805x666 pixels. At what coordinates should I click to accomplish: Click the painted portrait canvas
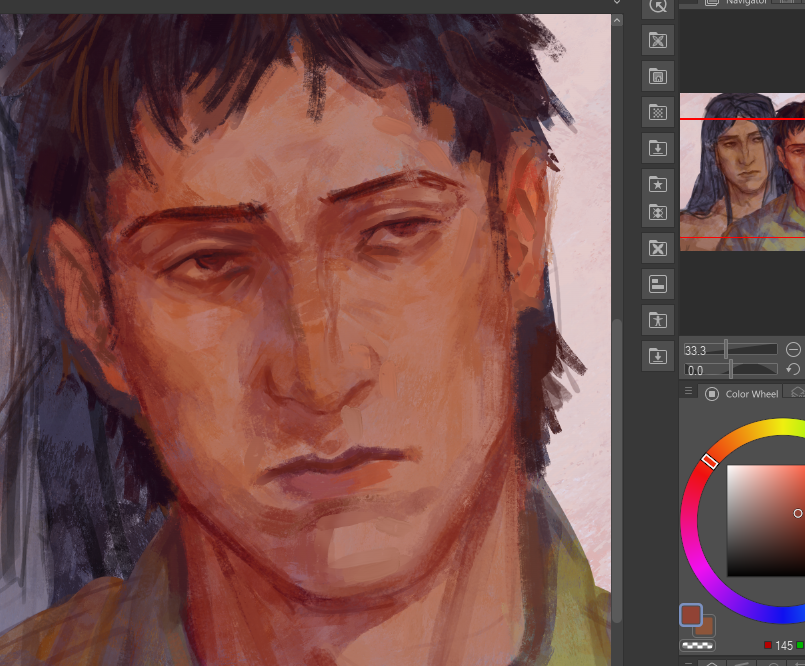[x=305, y=340]
